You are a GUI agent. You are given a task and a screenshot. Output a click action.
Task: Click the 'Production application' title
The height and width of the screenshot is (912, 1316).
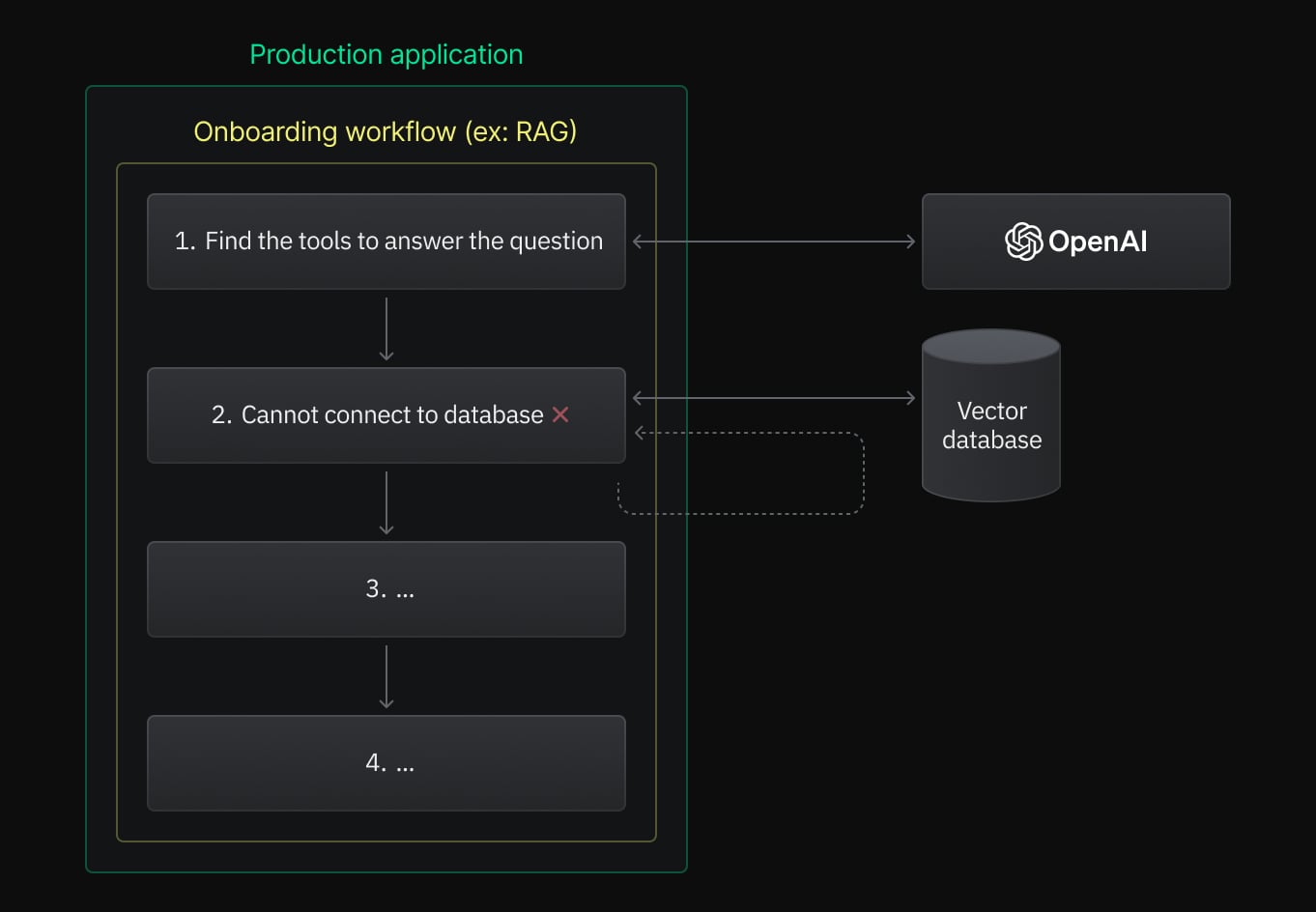click(x=386, y=55)
